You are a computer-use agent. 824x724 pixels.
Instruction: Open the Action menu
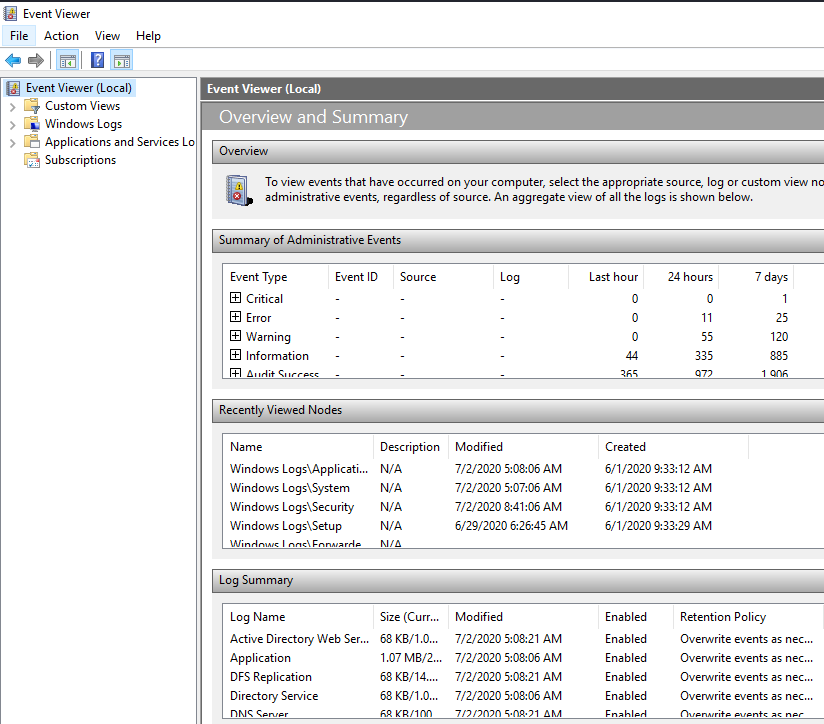point(61,36)
